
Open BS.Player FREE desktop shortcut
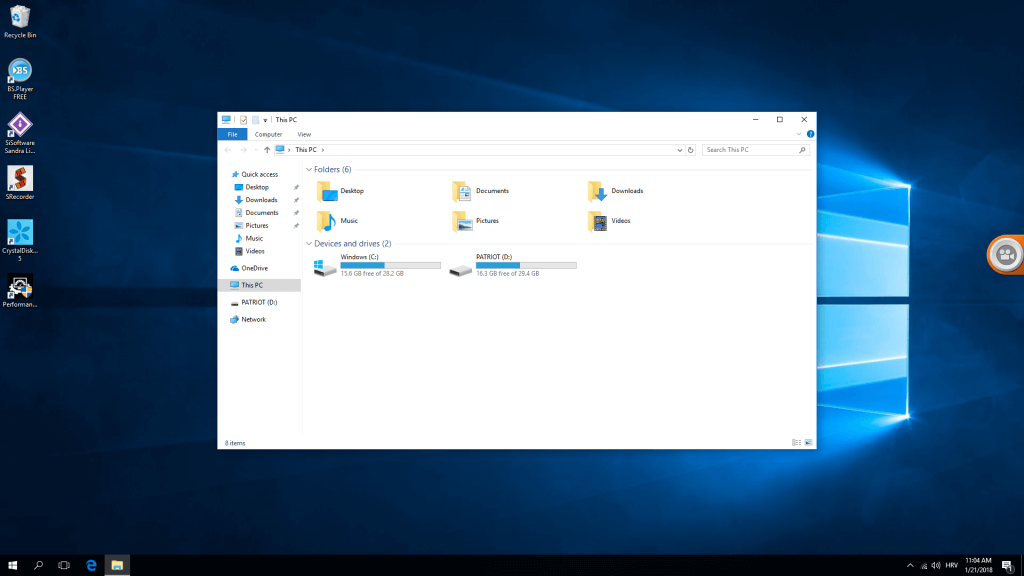click(x=19, y=72)
